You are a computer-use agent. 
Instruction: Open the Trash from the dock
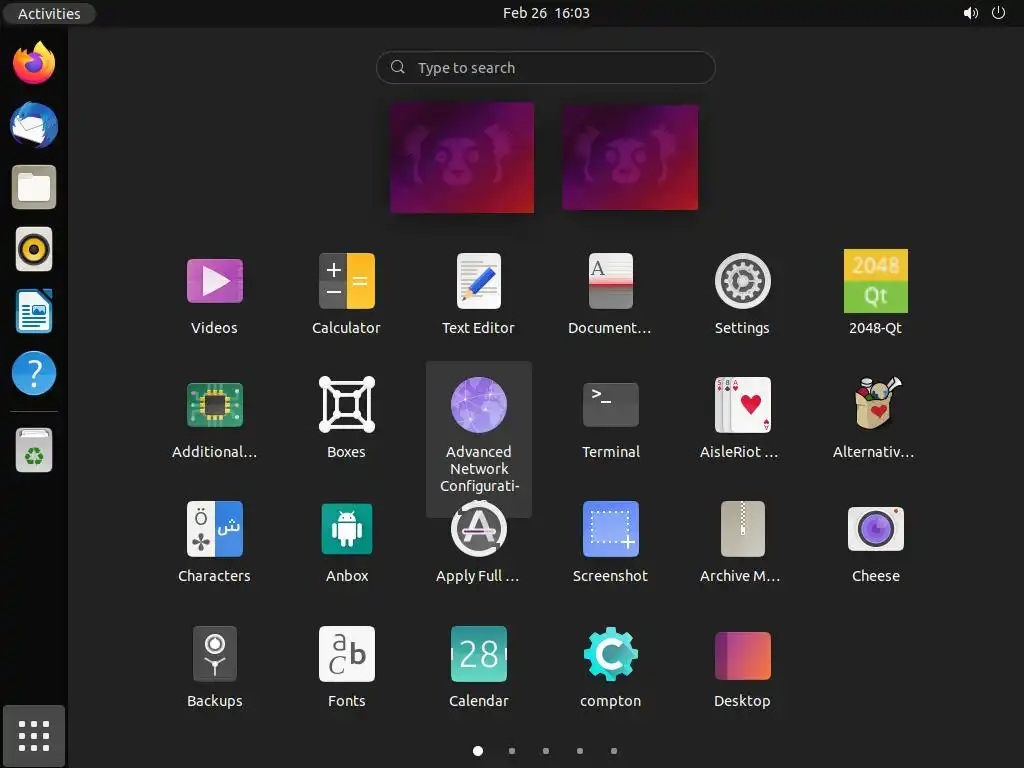(x=34, y=450)
